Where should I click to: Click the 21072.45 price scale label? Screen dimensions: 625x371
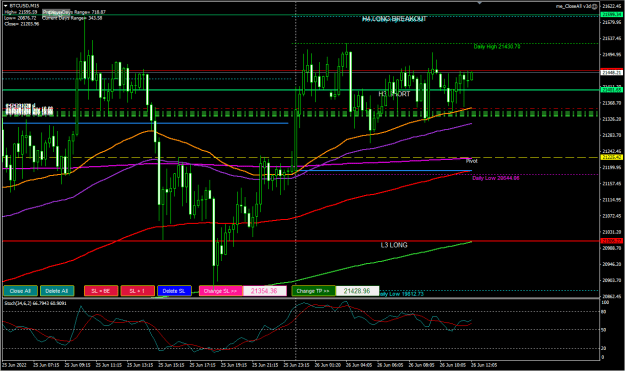click(x=611, y=216)
